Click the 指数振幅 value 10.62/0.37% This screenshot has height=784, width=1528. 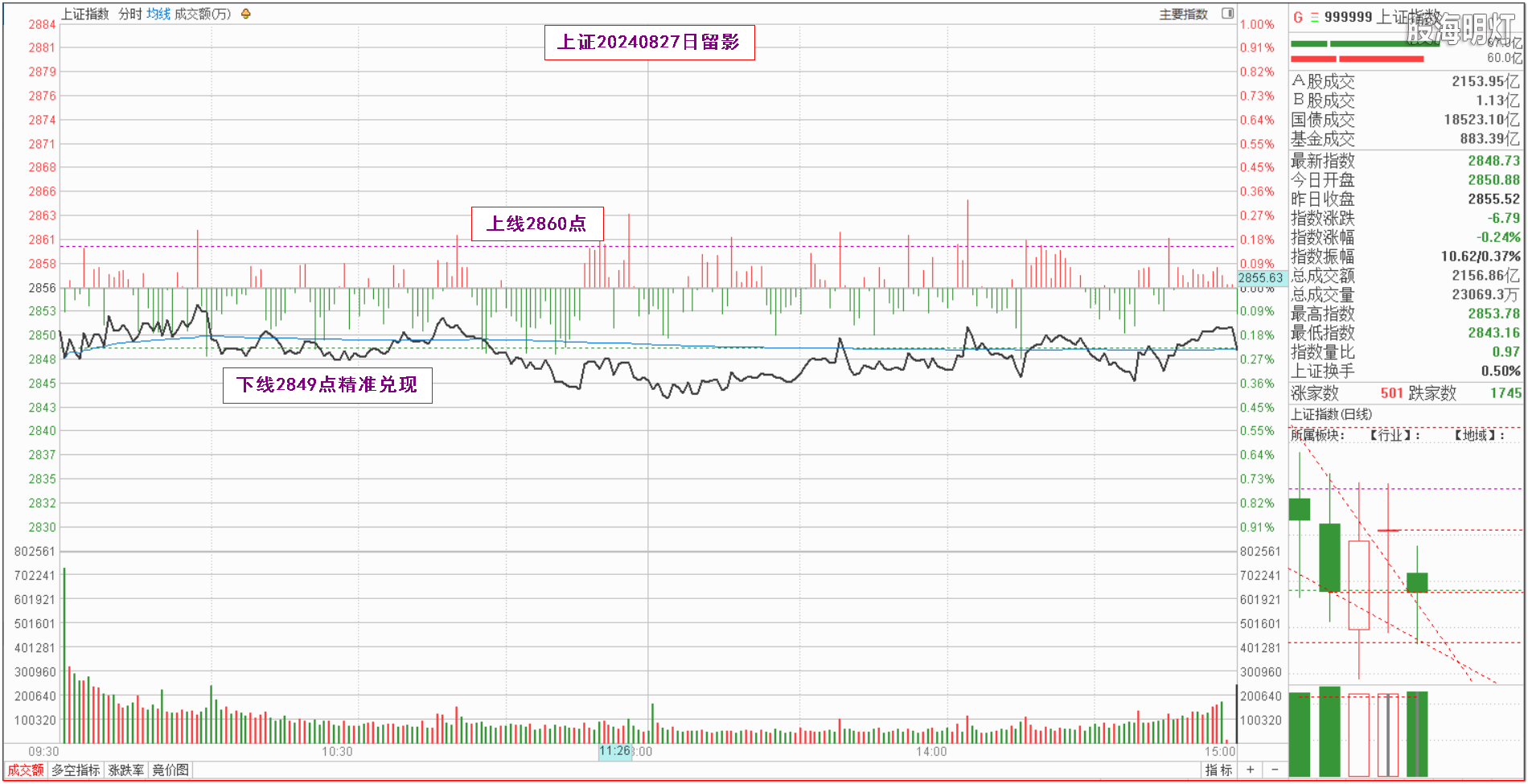(1481, 257)
